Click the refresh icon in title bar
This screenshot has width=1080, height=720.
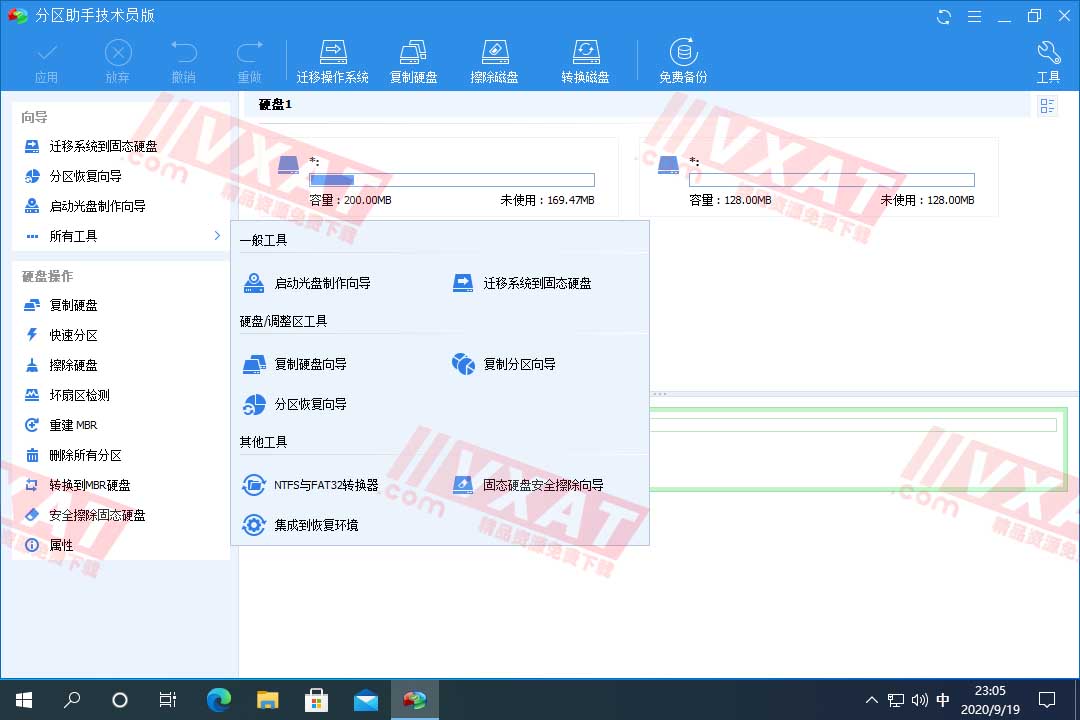click(x=943, y=16)
